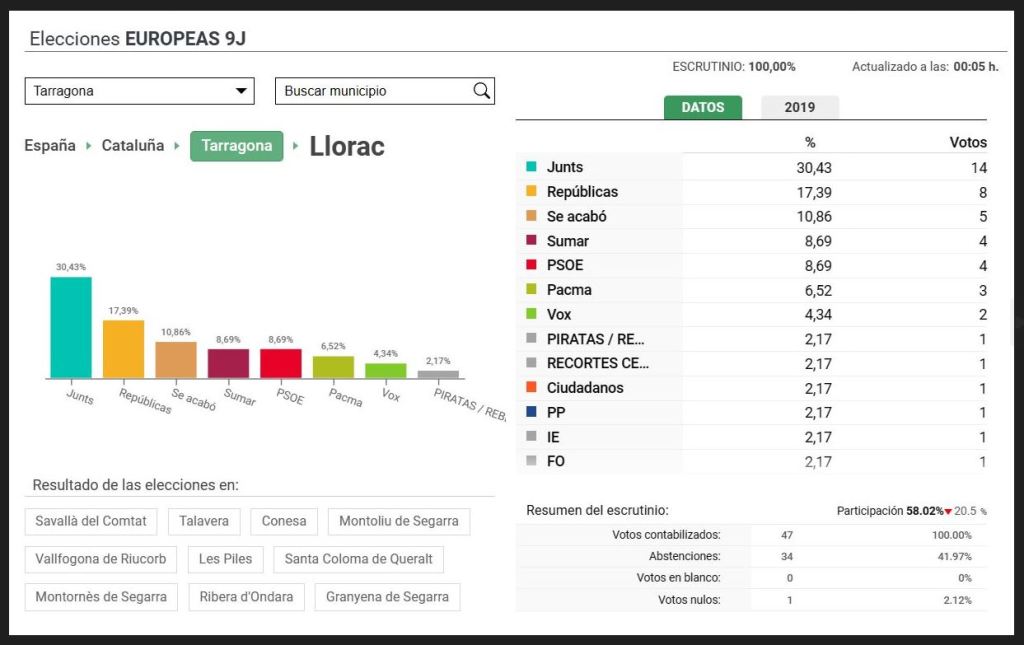Screen dimensions: 1024x645
Task: Click the Ciudadanos orange color square
Action: 531,388
